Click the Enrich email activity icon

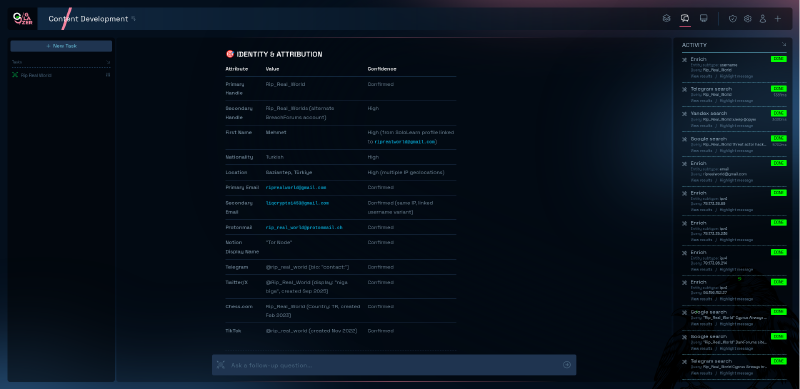pos(685,163)
